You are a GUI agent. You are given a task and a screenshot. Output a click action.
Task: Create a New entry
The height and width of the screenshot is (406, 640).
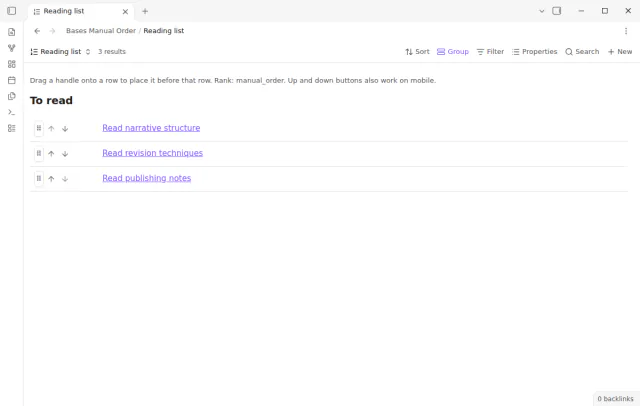pyautogui.click(x=620, y=52)
